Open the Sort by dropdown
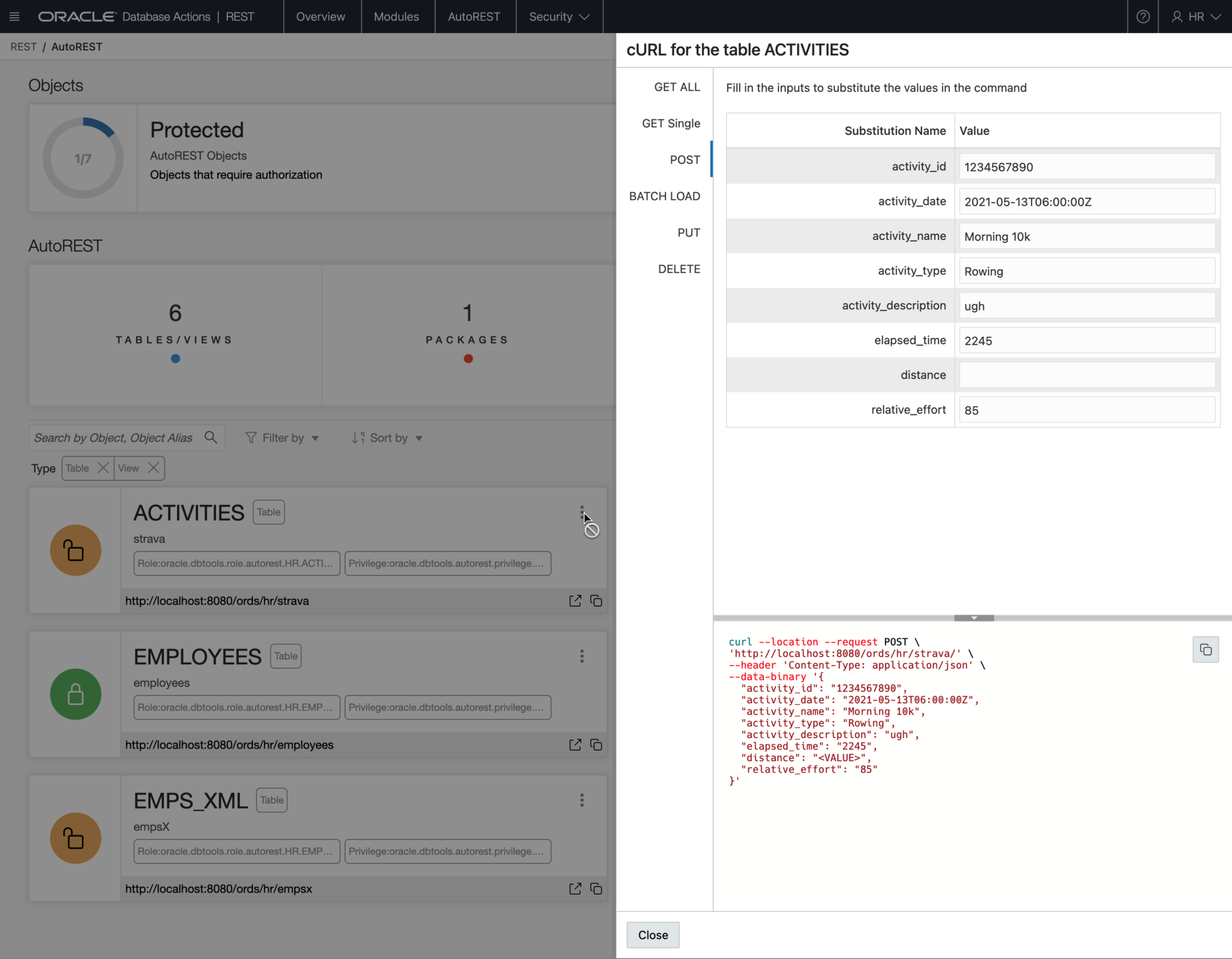The width and height of the screenshot is (1232, 959). coord(387,437)
